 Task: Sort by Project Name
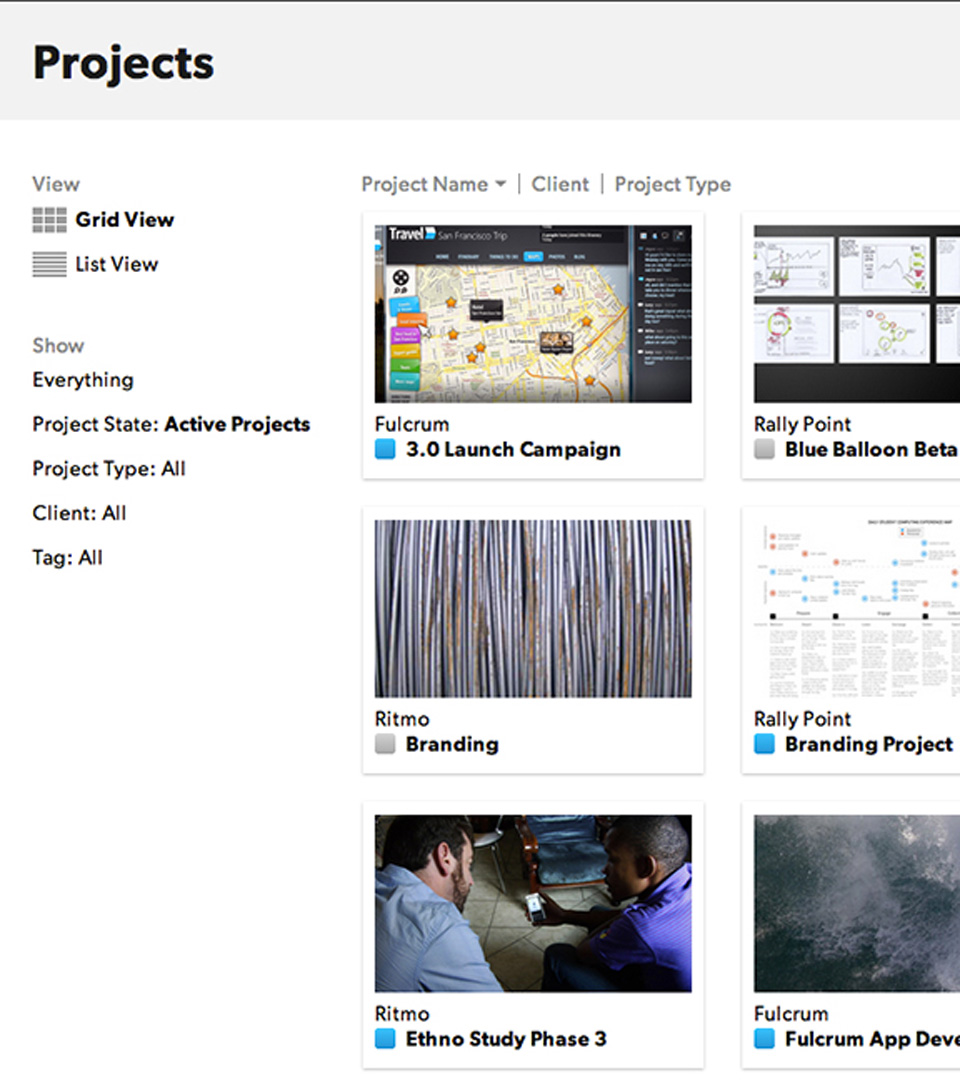pyautogui.click(x=425, y=185)
